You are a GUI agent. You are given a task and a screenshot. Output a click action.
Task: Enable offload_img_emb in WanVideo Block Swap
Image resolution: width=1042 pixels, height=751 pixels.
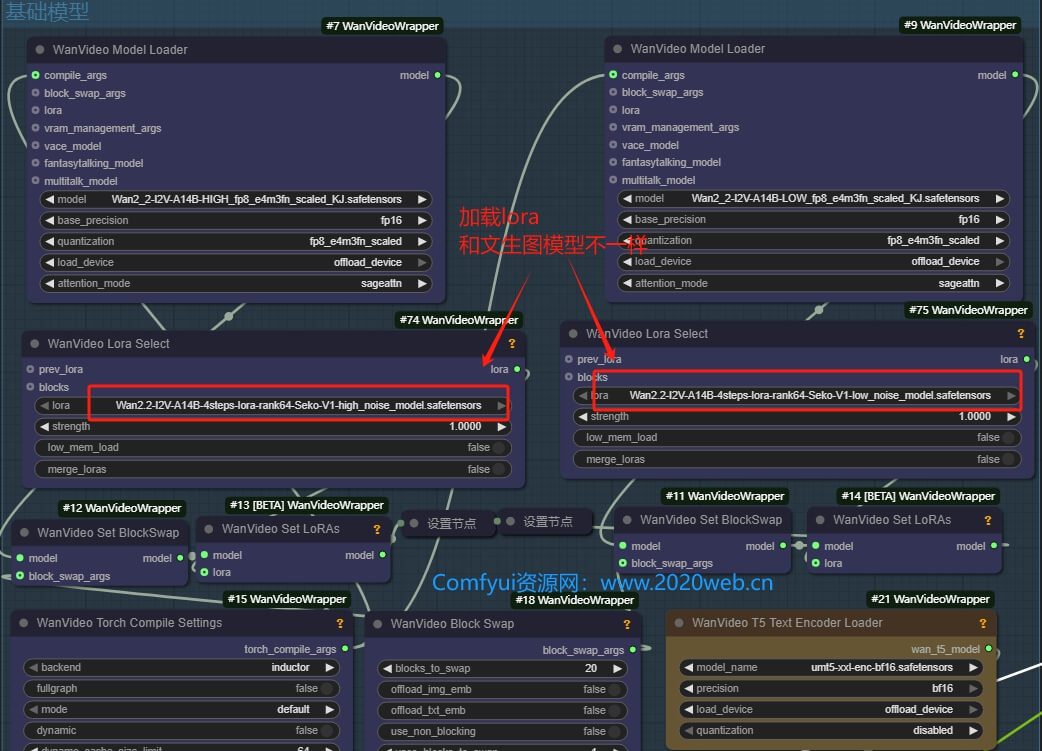[502, 690]
